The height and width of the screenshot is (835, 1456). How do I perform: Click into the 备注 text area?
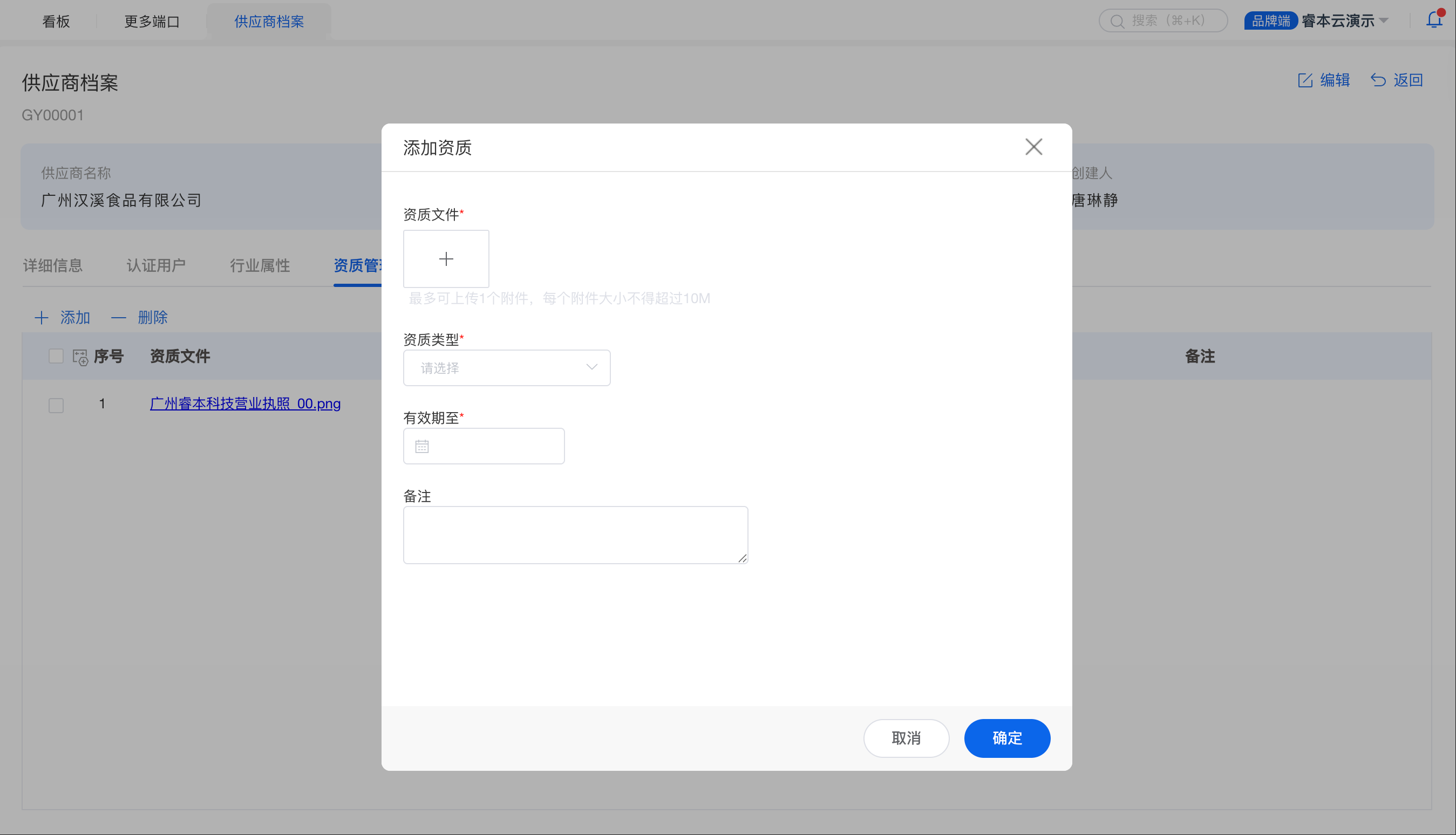(x=575, y=535)
